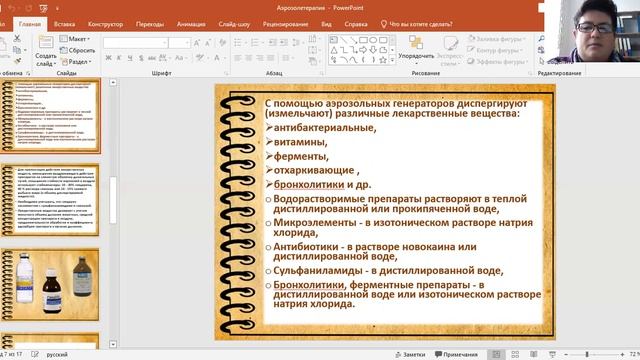Screen dimensions: 640x360
Task: Click the Find magnifier icon
Action: (541, 39)
